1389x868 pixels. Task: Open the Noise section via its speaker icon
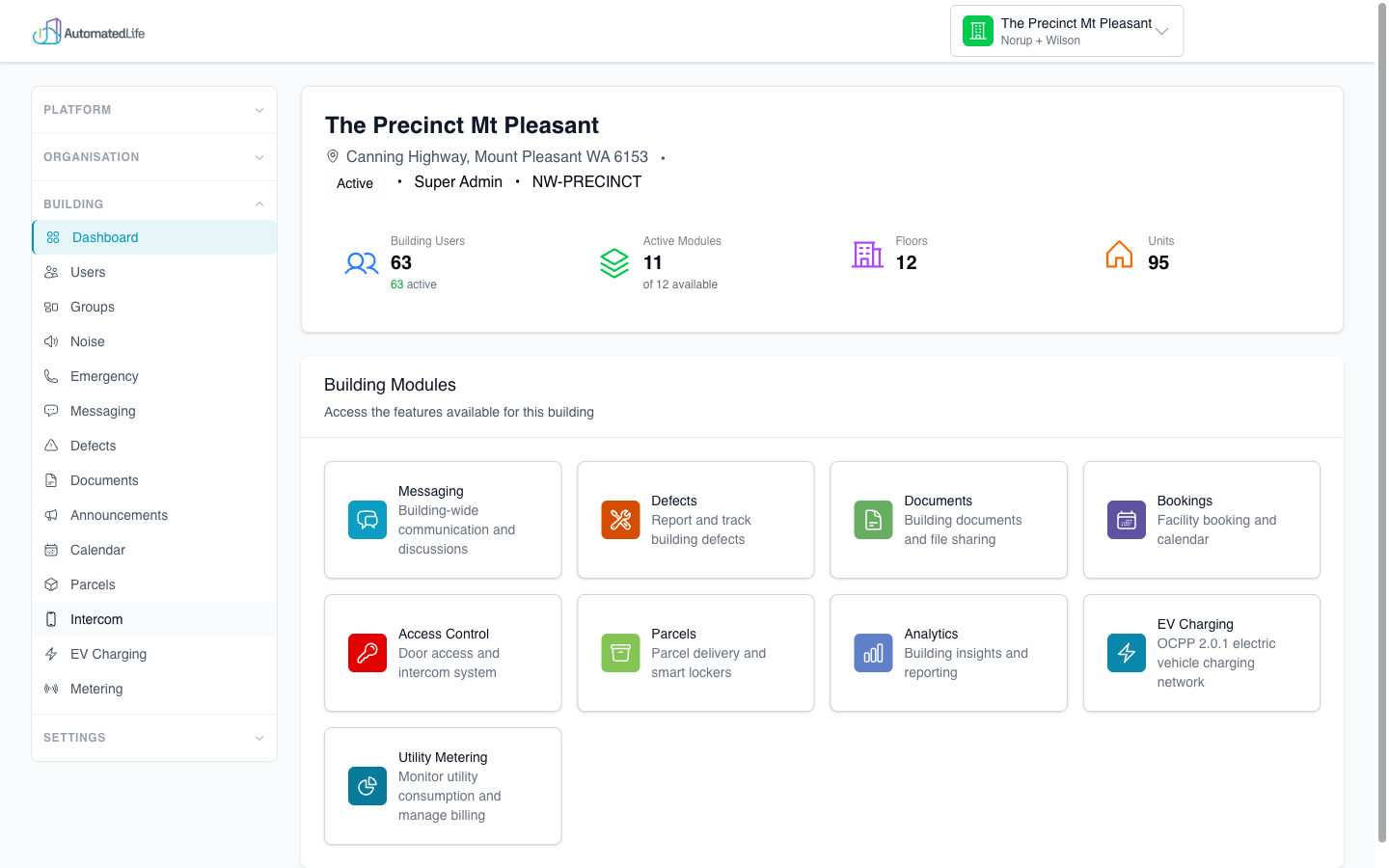coord(51,341)
